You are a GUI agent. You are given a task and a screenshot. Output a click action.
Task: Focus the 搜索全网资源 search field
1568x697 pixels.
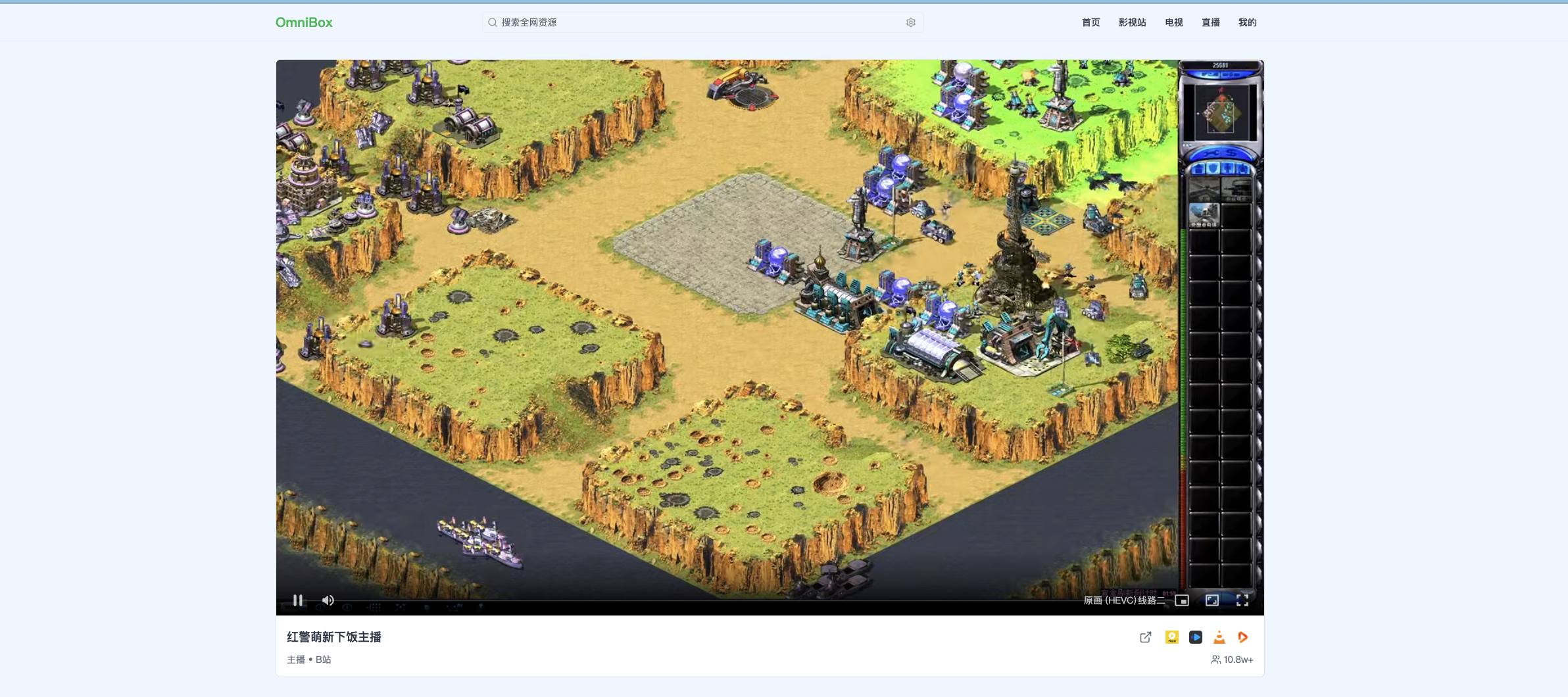coord(702,22)
